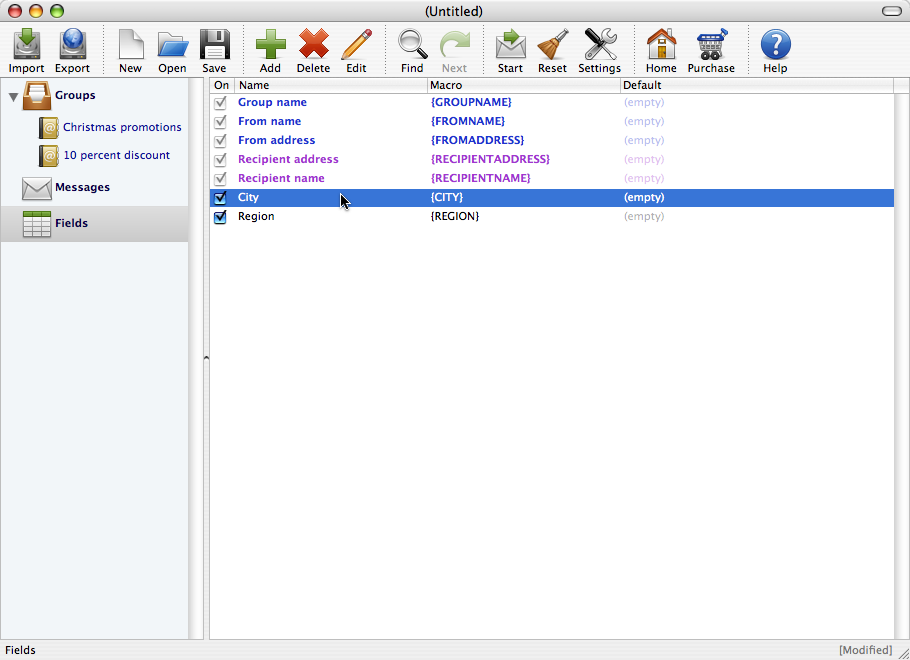This screenshot has height=660, width=910.
Task: Uncheck the City field checkbox
Action: coord(220,197)
